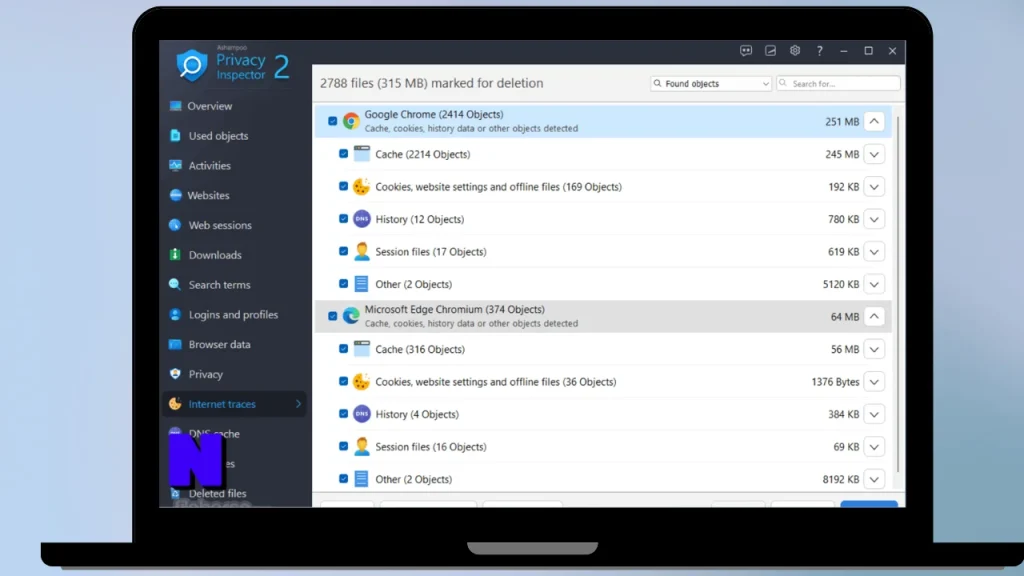1024x576 pixels.
Task: Uncheck Microsoft Edge Chromium (374 Objects) checkbox
Action: (332, 316)
